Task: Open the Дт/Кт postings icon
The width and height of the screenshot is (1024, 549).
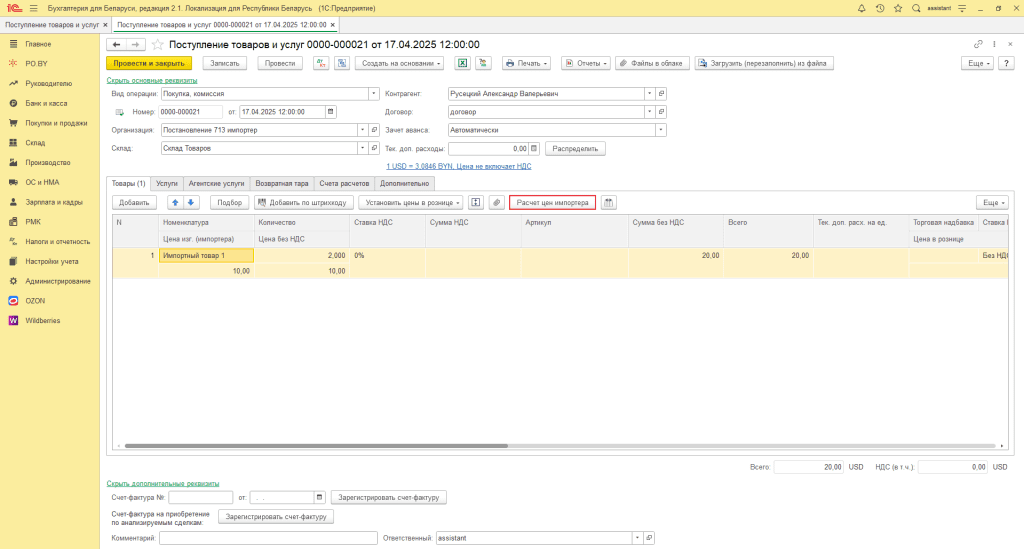Action: pyautogui.click(x=321, y=63)
